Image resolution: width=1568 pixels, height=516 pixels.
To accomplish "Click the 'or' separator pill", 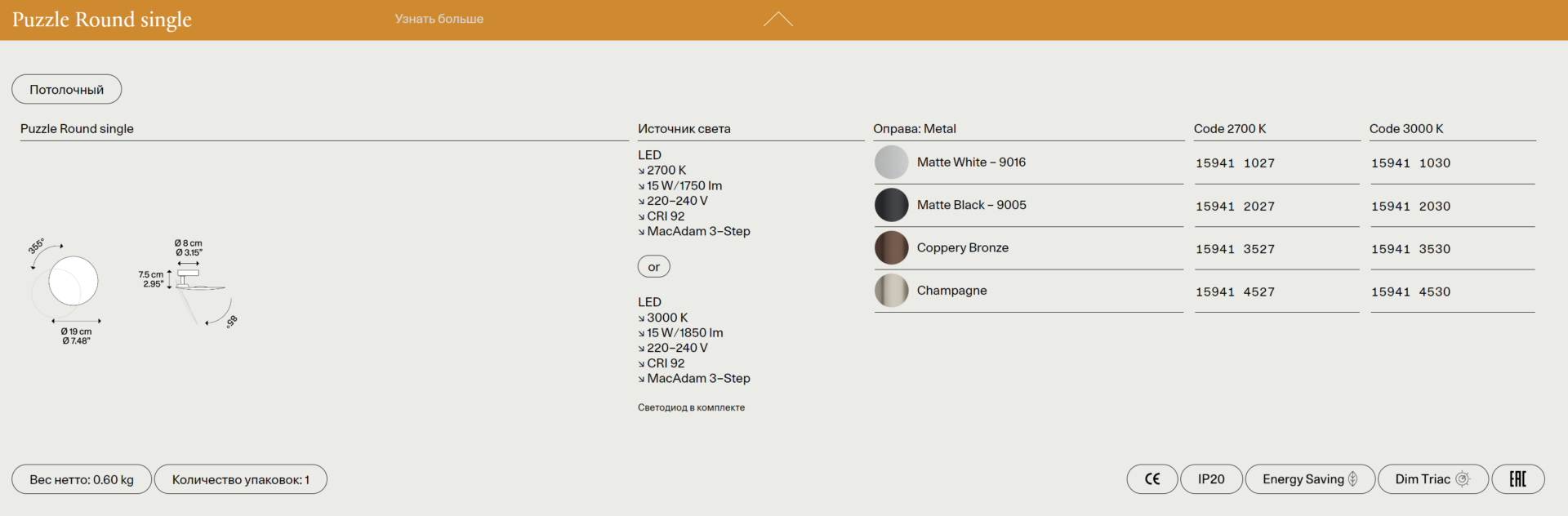I will [x=653, y=267].
